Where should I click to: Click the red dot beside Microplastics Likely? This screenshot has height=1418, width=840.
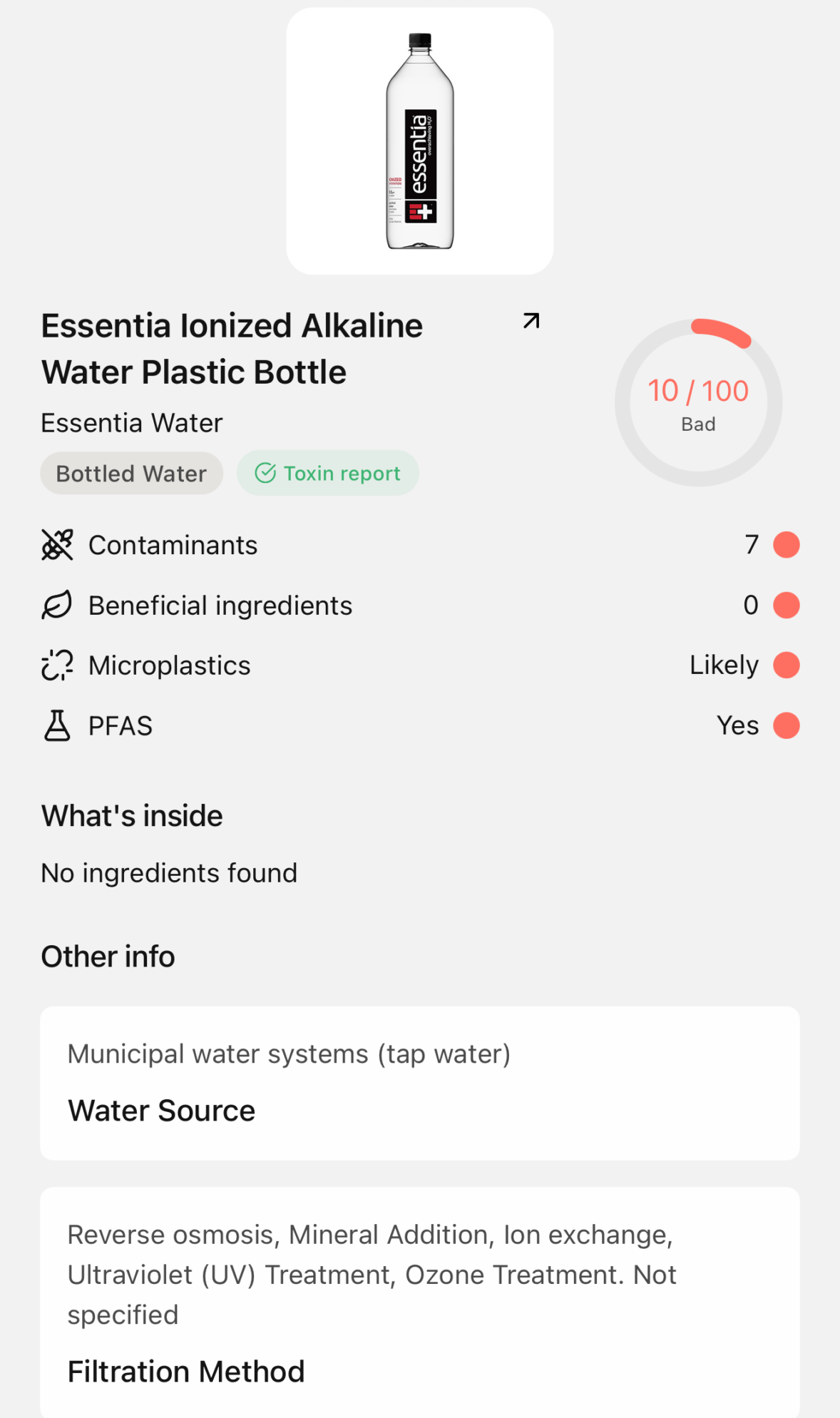786,665
